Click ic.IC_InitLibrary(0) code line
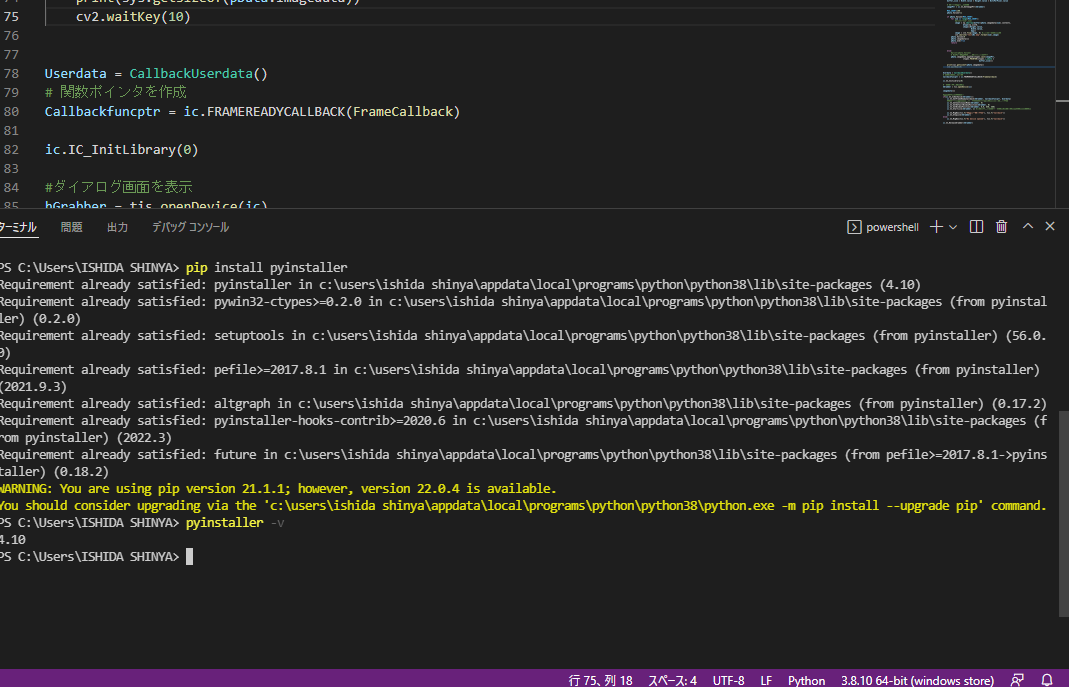 [121, 150]
